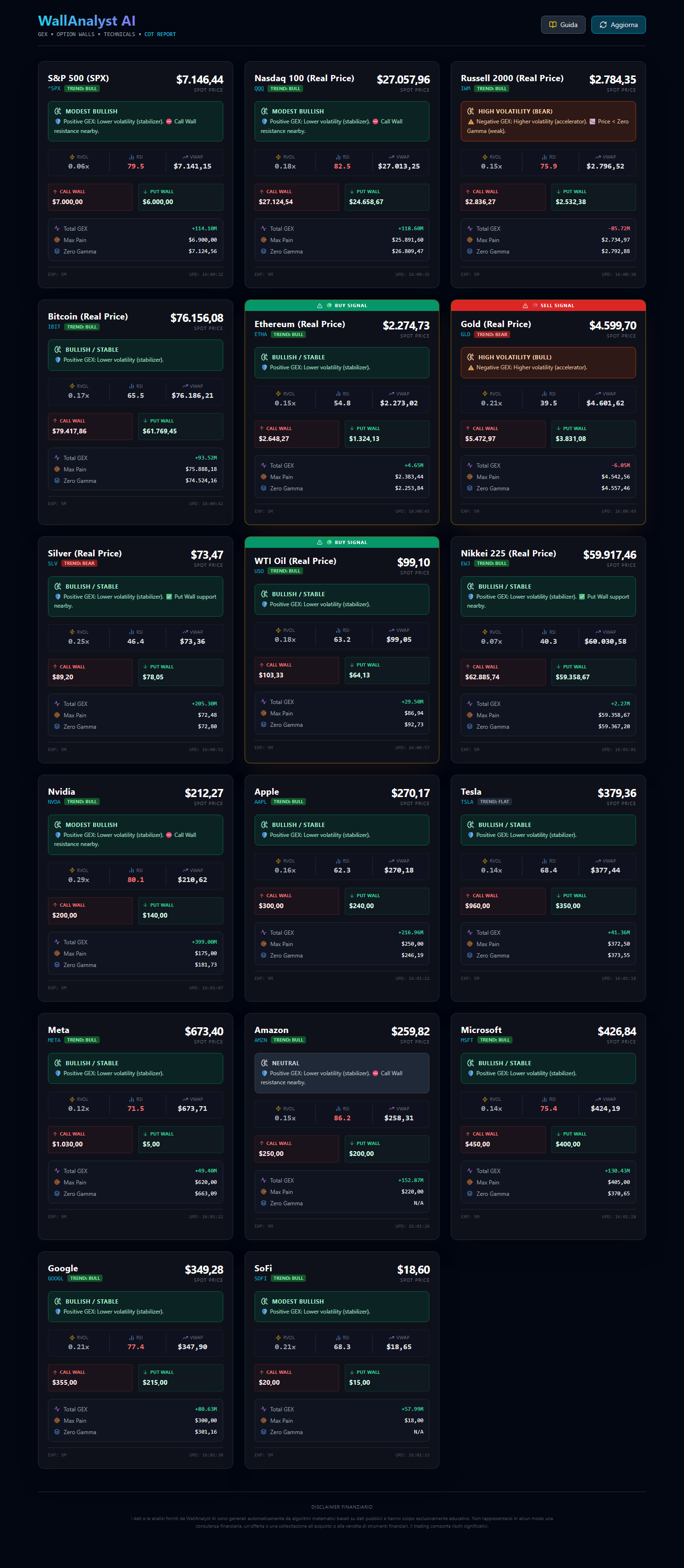
Task: Click the Call Wall value $27.124,54
Action: (x=276, y=202)
